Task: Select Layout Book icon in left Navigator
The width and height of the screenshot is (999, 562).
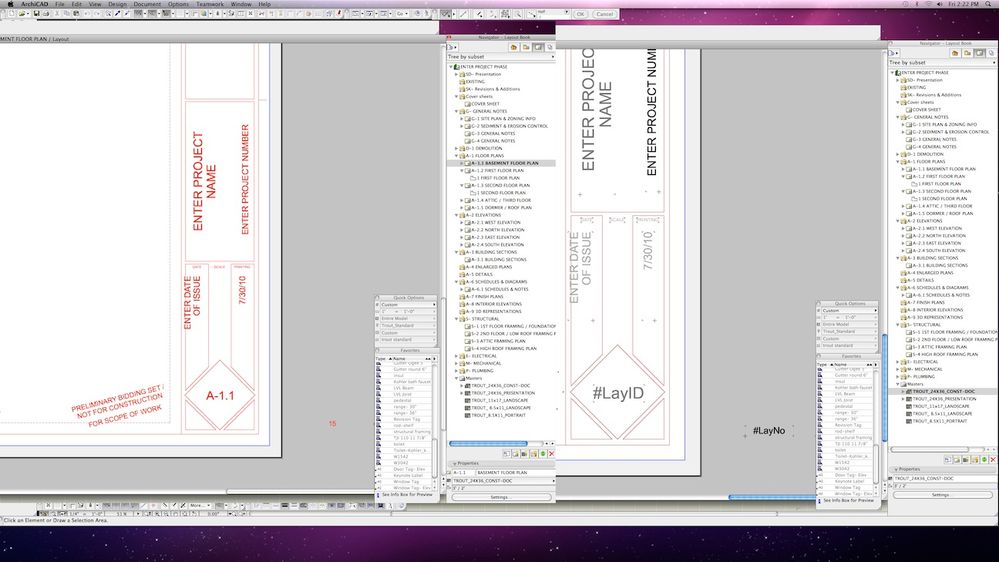Action: point(538,47)
